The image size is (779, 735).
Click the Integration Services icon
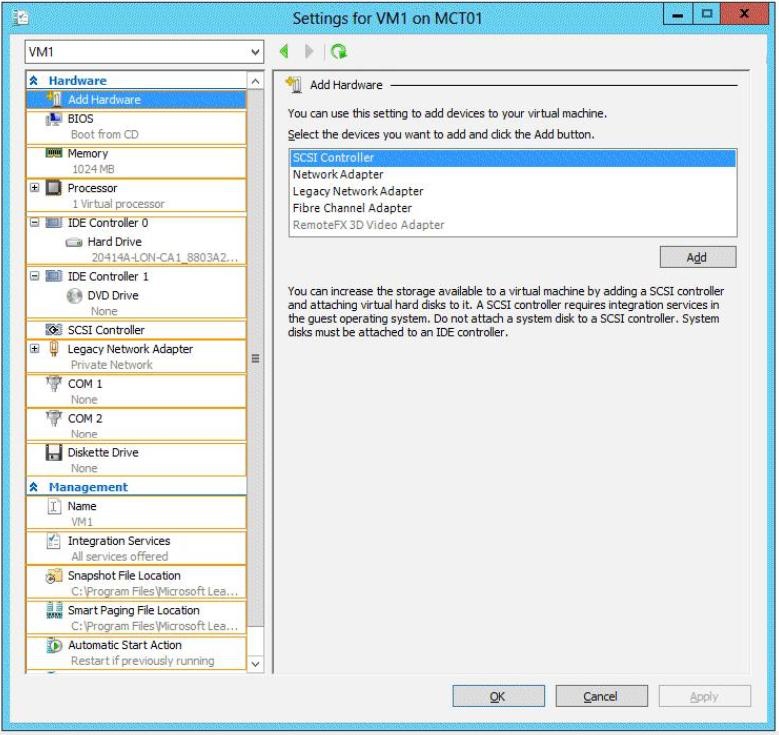[53, 541]
